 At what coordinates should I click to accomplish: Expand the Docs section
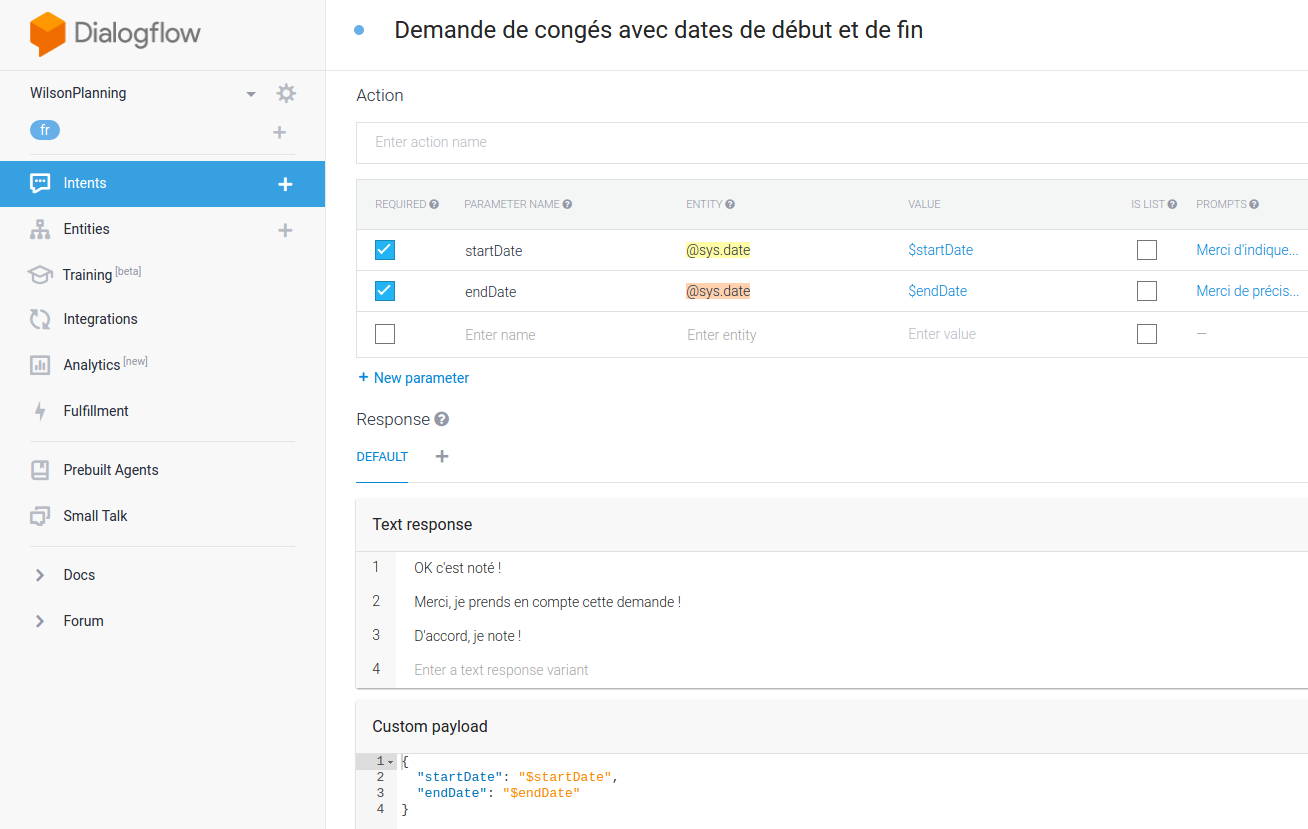(40, 575)
